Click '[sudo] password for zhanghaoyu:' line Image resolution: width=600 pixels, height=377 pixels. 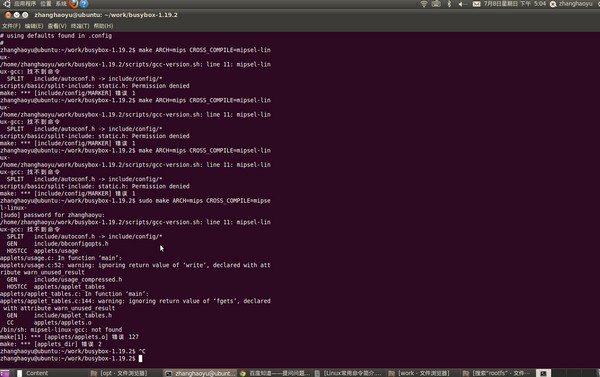coord(52,215)
